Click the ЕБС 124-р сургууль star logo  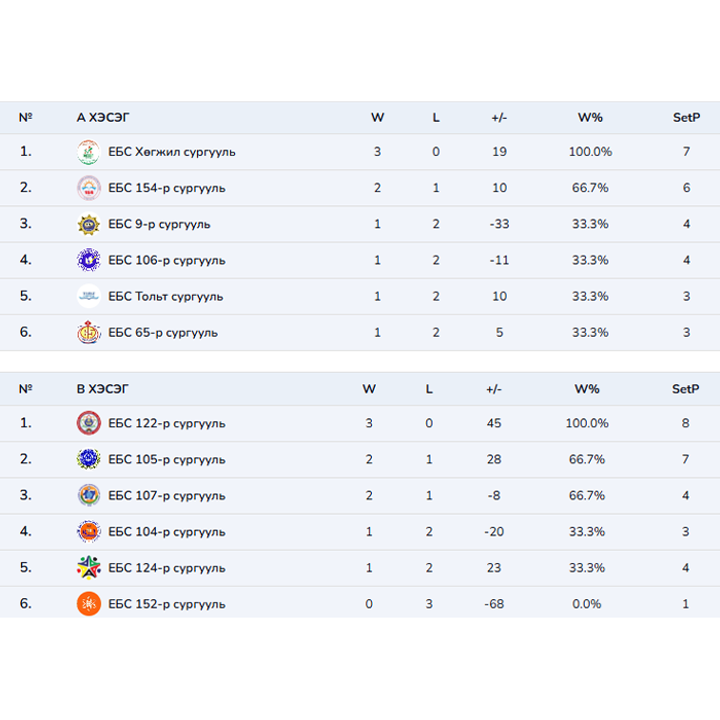[89, 567]
